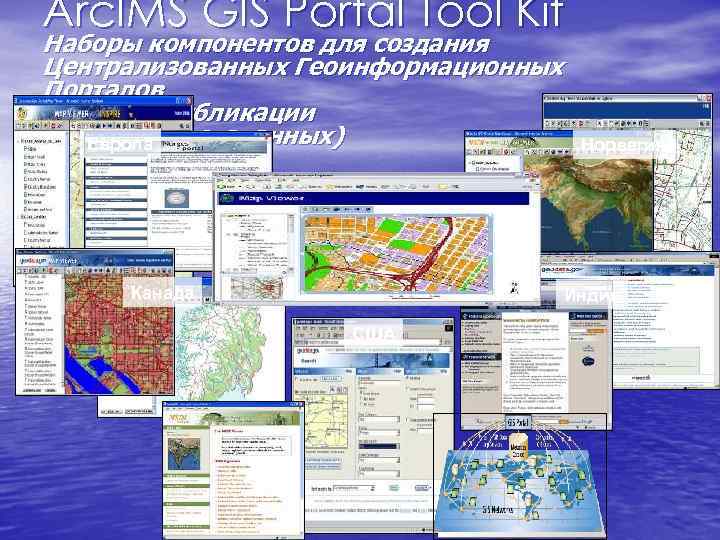Click the black-and-white cadastral line map
This screenshot has width=720, height=540.
(x=682, y=189)
